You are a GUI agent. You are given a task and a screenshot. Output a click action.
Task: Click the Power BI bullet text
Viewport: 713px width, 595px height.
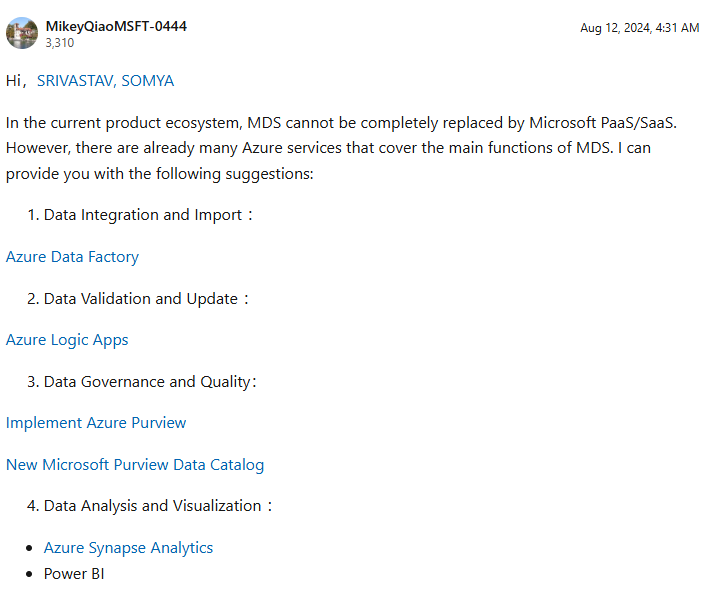pyautogui.click(x=74, y=574)
